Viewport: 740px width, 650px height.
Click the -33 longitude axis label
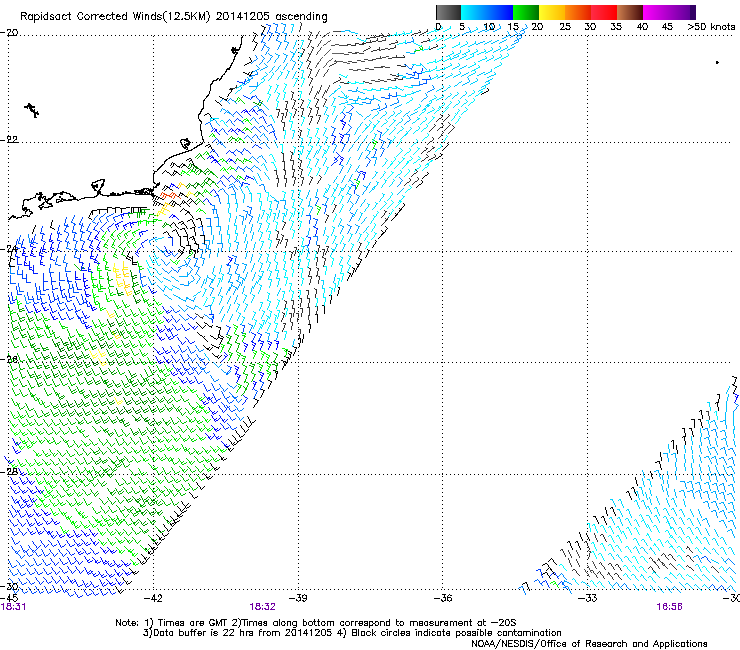tap(588, 598)
